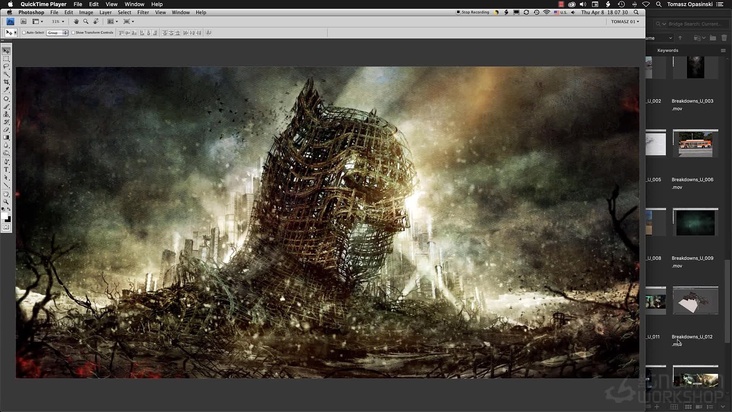The width and height of the screenshot is (732, 412).
Task: Open the Photoshop Select menu
Action: click(124, 13)
